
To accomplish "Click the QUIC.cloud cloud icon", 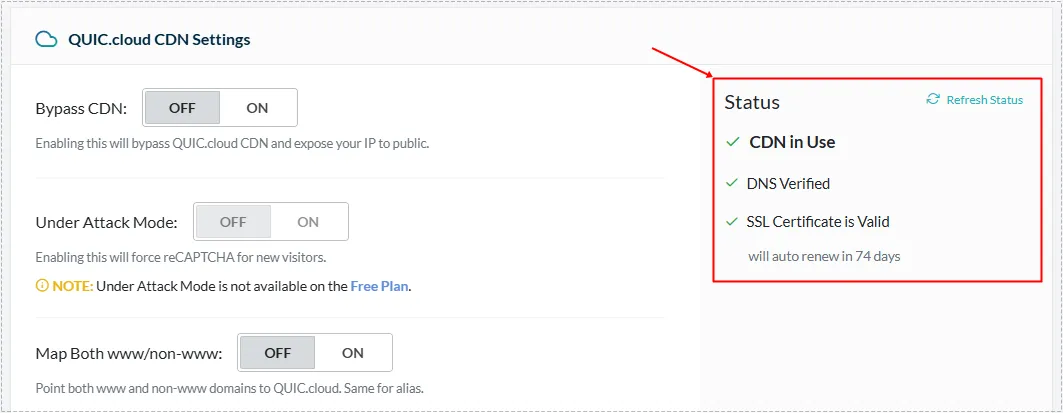I will coord(46,40).
